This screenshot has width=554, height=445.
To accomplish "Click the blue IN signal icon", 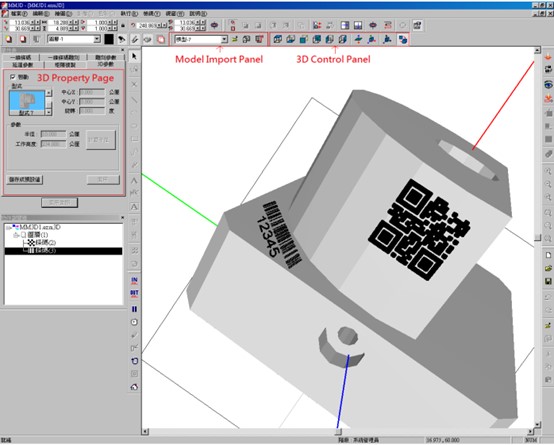I will (134, 281).
